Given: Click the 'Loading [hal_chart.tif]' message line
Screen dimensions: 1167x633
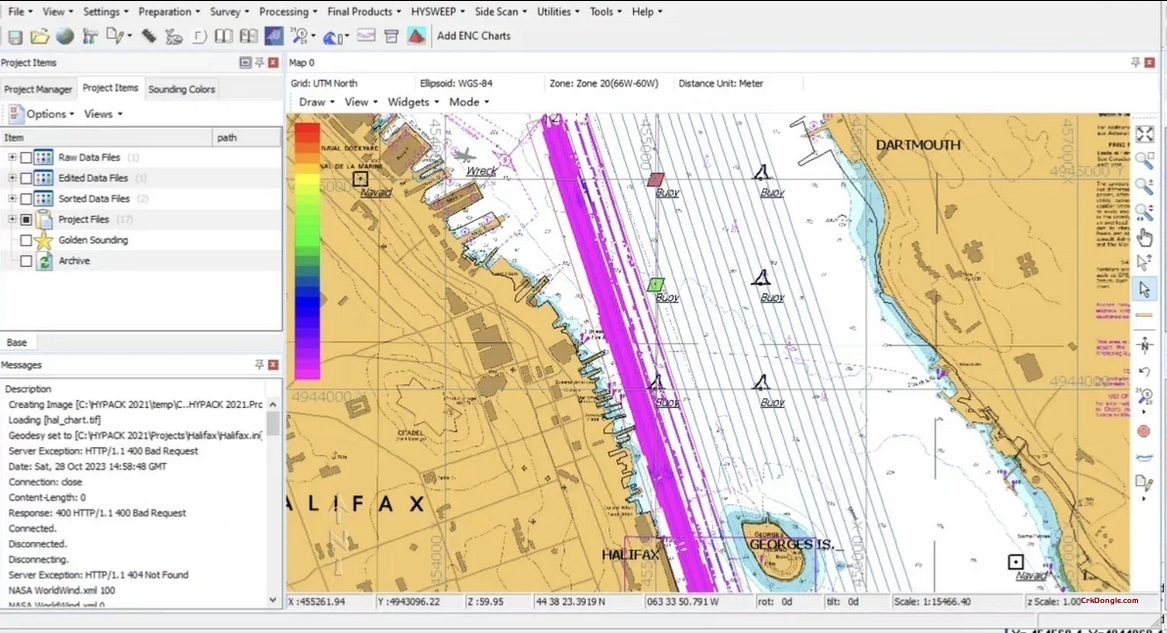Looking at the screenshot, I should 54,420.
